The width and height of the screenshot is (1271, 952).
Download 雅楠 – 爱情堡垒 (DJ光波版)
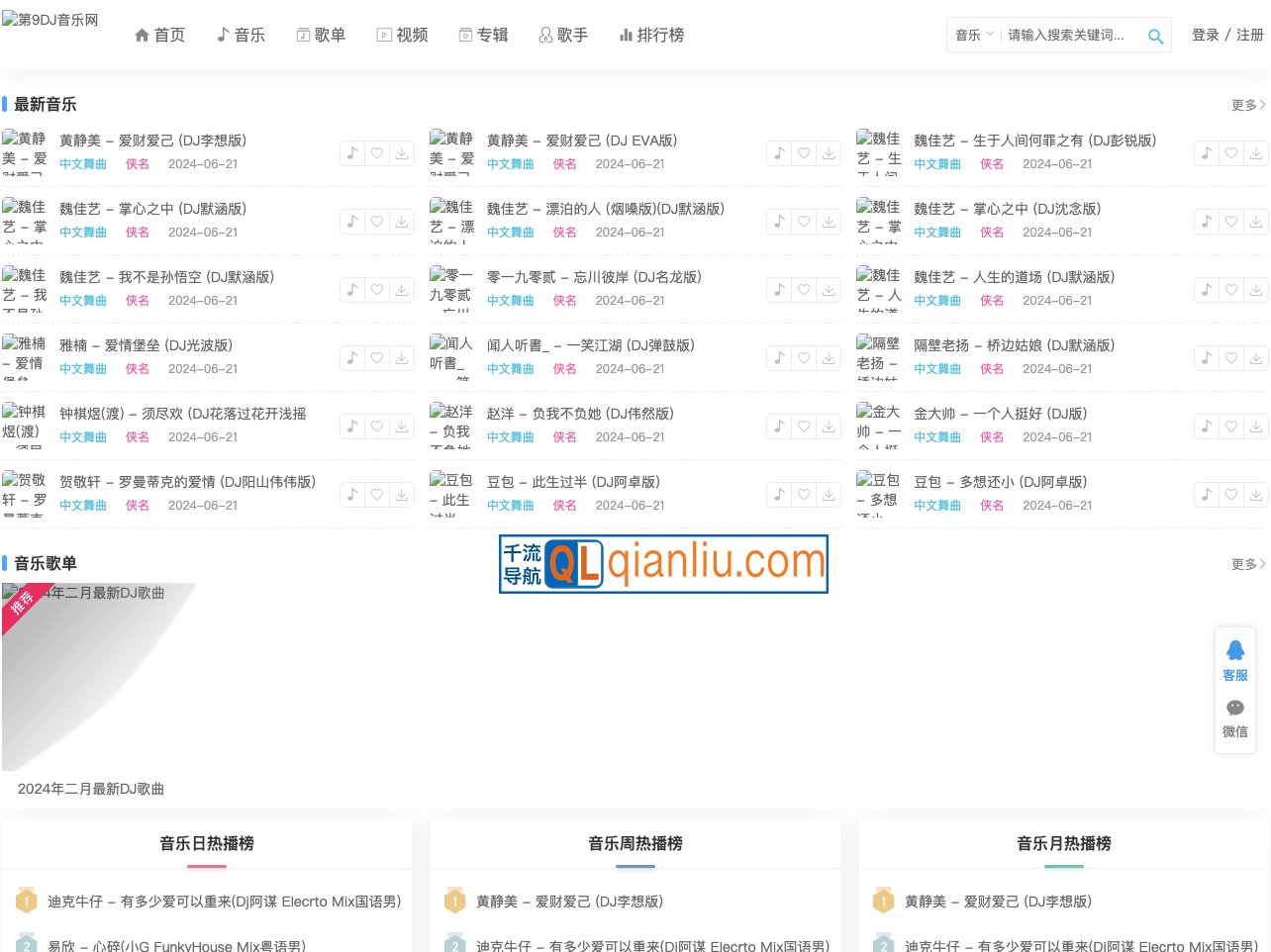point(402,358)
